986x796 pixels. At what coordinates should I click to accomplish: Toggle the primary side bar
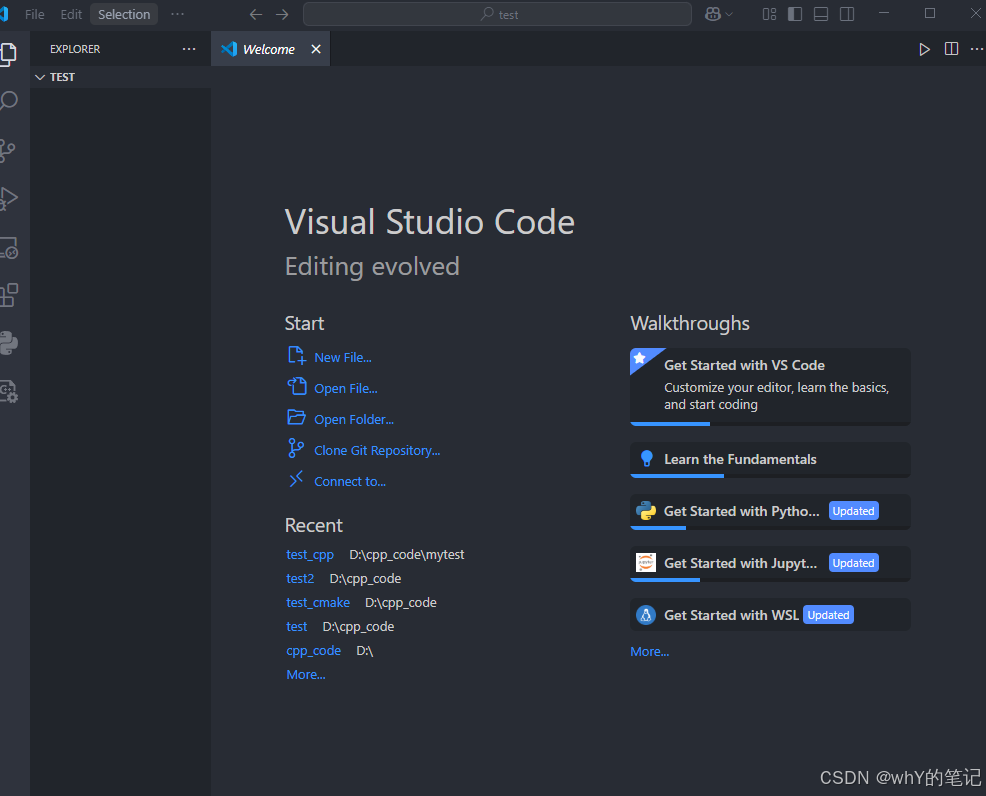point(795,14)
